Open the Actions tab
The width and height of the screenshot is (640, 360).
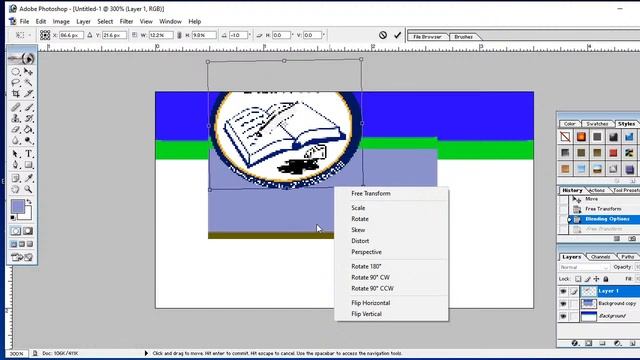[x=597, y=190]
